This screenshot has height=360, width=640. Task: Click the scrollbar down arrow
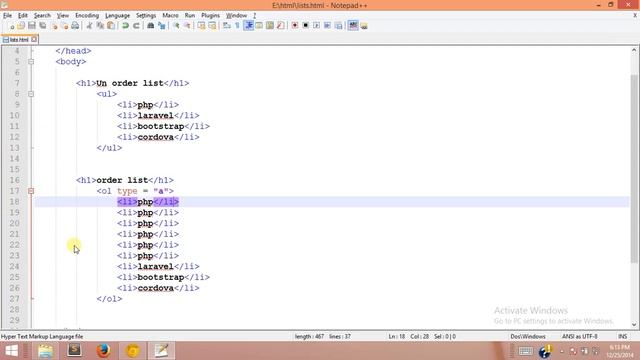click(x=634, y=325)
